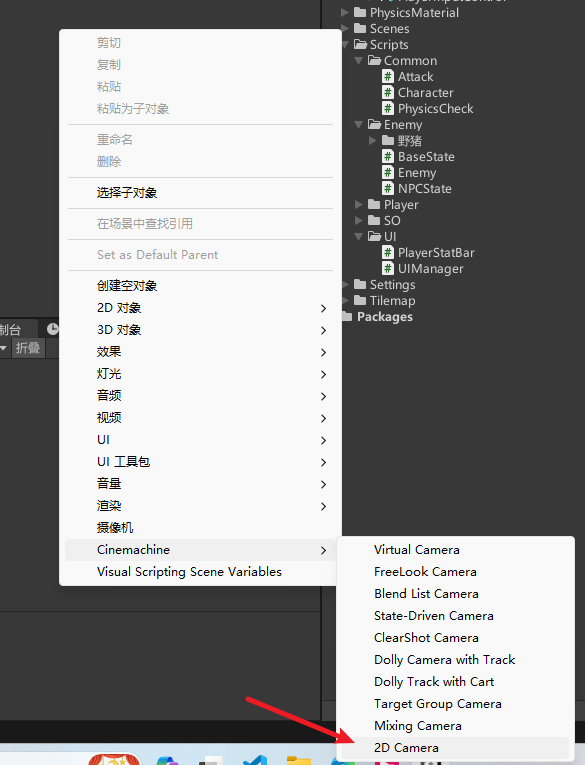Create a Virtual Camera
The image size is (585, 765).
[456, 550]
